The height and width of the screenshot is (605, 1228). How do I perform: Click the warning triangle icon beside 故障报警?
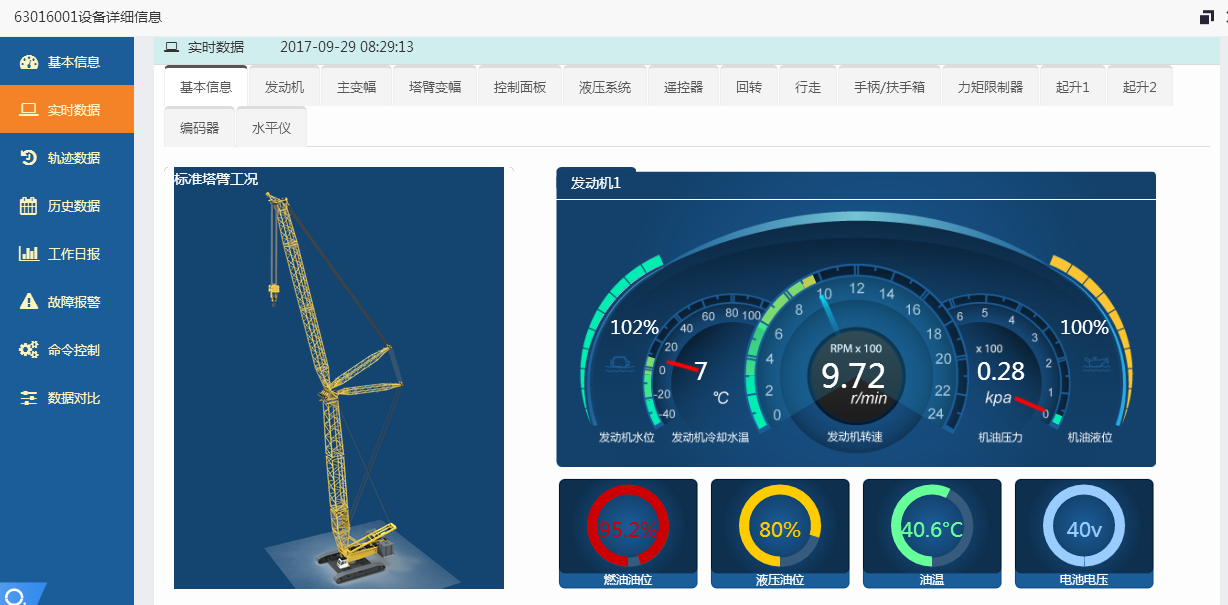29,302
